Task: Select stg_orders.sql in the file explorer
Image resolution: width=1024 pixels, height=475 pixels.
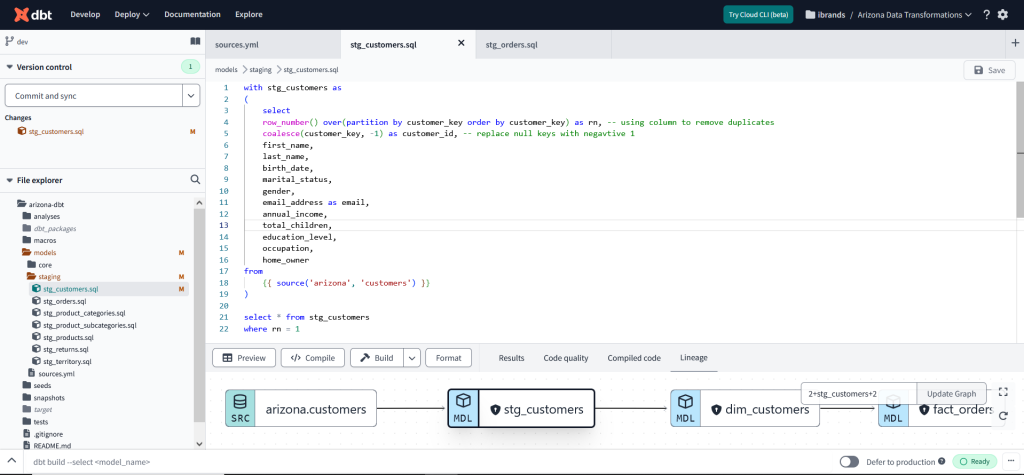Action: tap(67, 300)
